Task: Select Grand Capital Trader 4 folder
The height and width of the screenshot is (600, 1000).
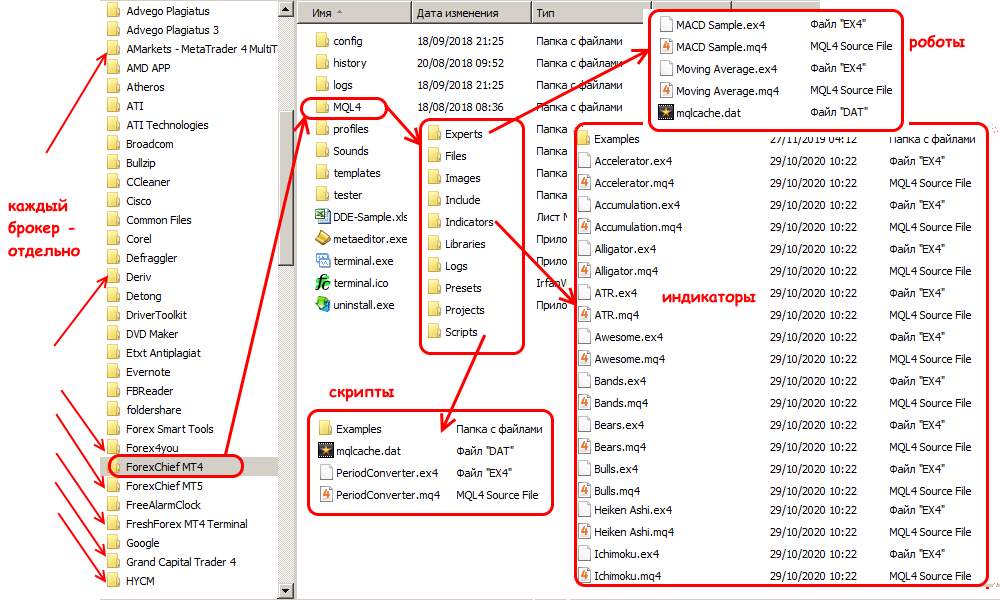Action: (180, 562)
